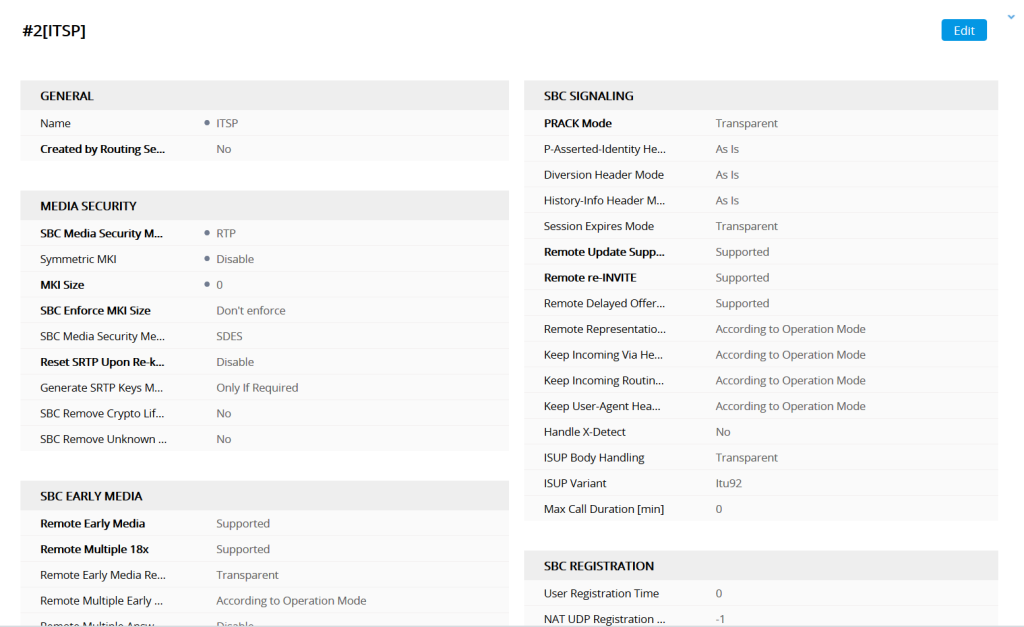This screenshot has width=1024, height=627.
Task: Click the blue indicator dot beside Name ITSP
Action: pyautogui.click(x=209, y=123)
